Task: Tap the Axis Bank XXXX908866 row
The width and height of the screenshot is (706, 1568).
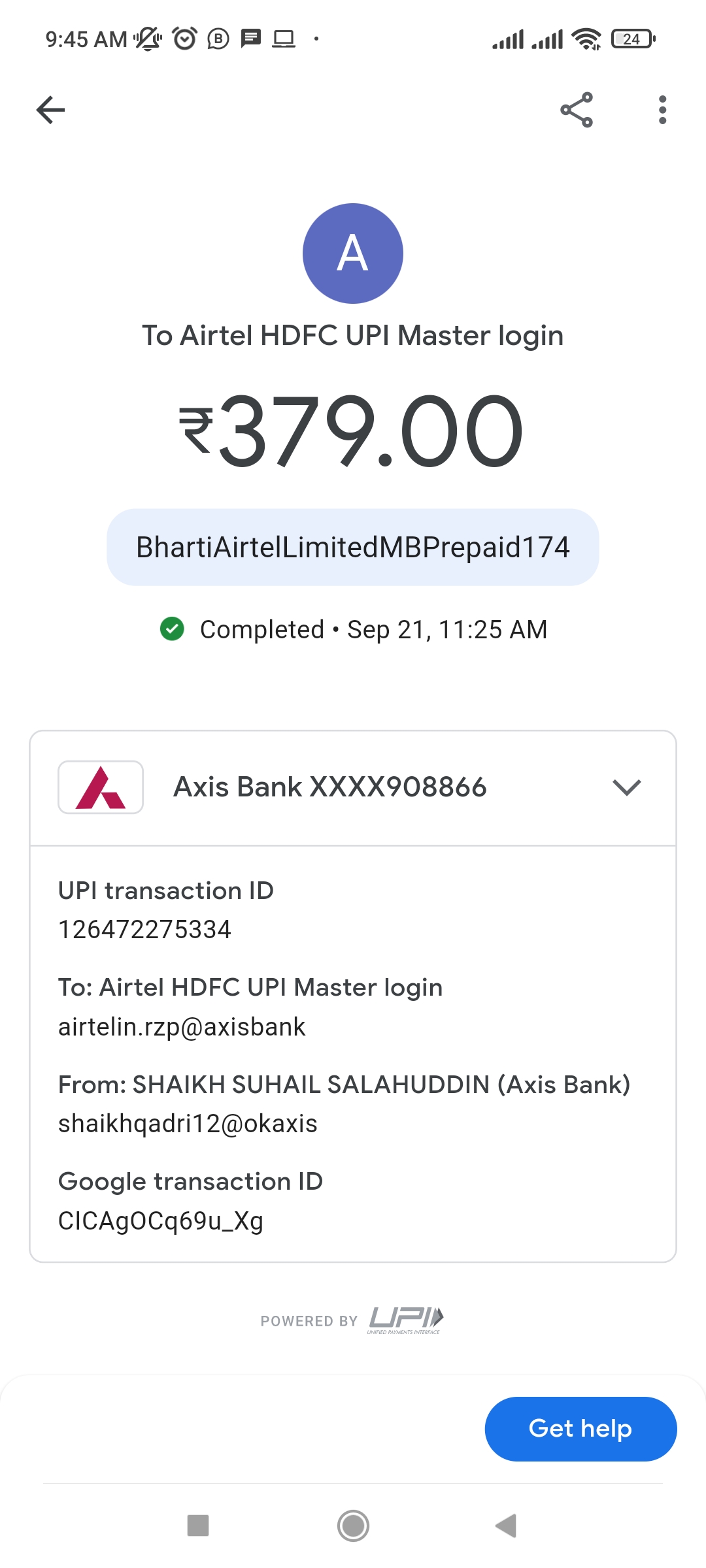Action: pos(330,787)
